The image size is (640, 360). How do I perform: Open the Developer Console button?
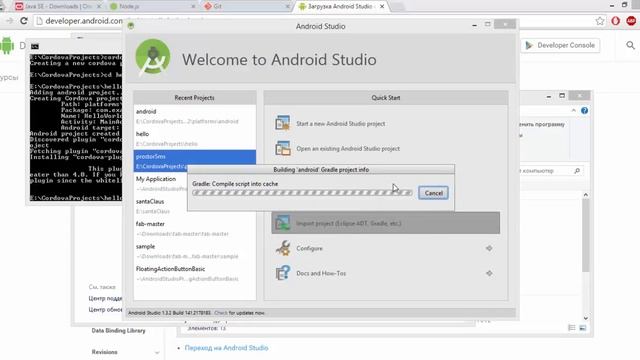[x=560, y=45]
